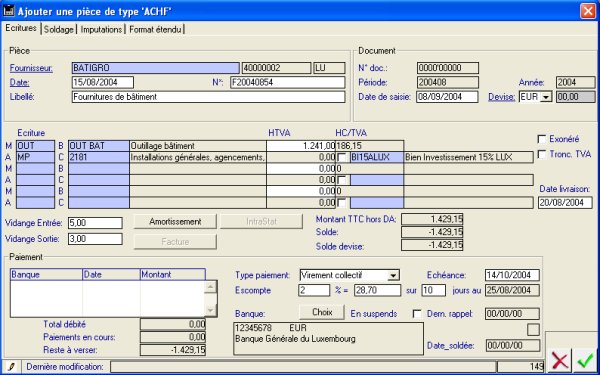Click the title bar application icon

[x=9, y=11]
